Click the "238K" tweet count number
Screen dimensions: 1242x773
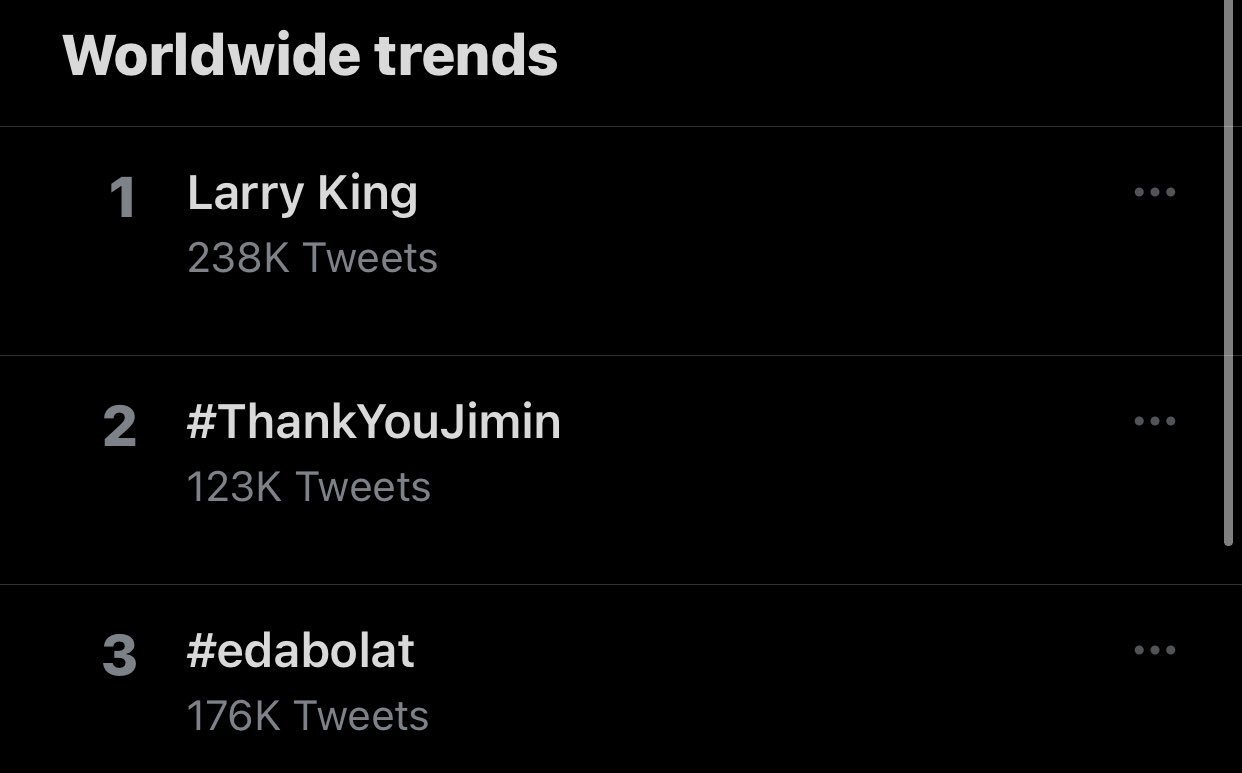pos(238,258)
